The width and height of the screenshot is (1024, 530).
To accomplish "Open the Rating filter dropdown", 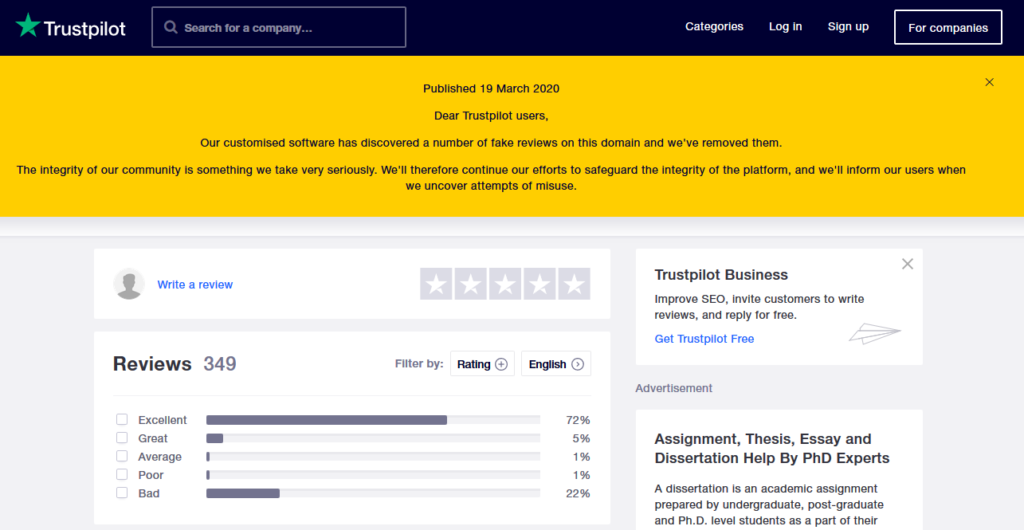I will click(482, 364).
